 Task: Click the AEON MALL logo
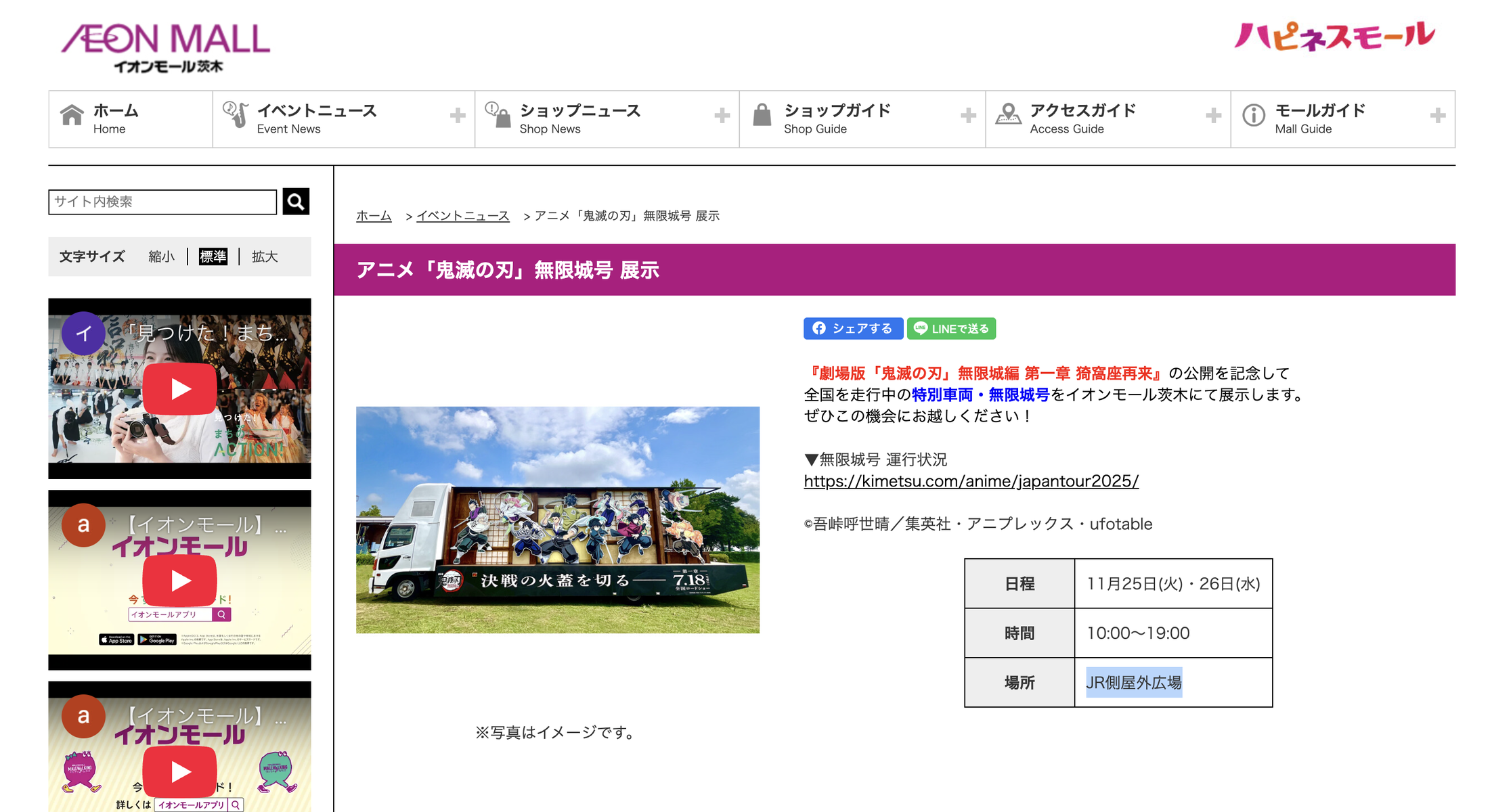166,46
